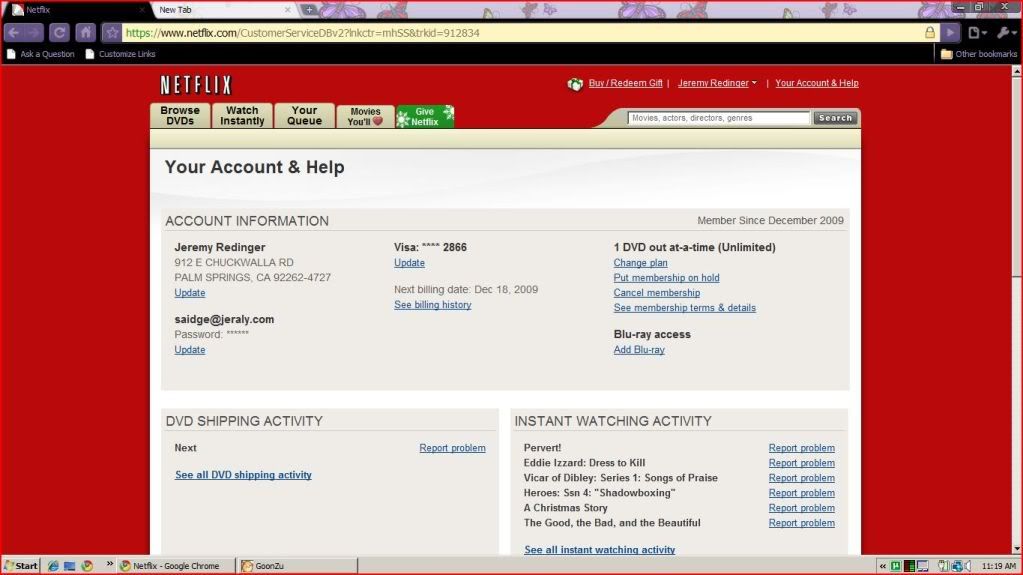Image resolution: width=1023 pixels, height=575 pixels.
Task: Report problem for Eddie Izzard: Dress to Kill
Action: click(x=801, y=463)
